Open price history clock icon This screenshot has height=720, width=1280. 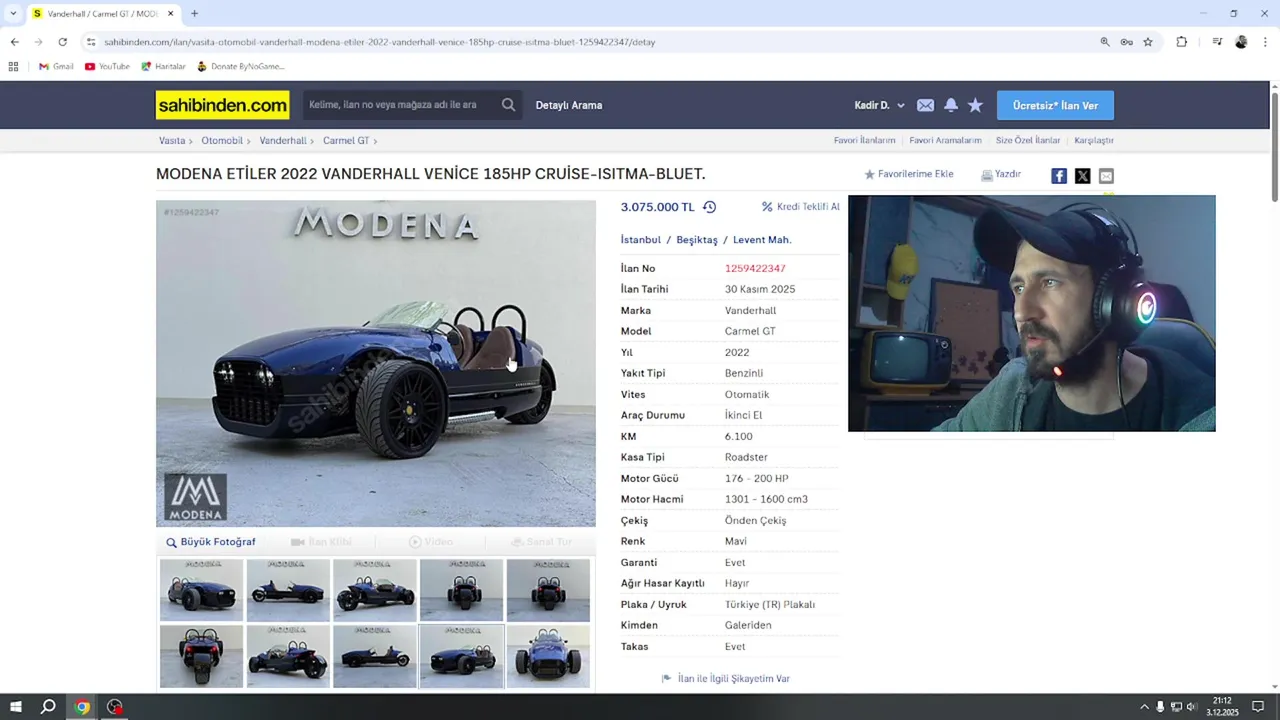[709, 207]
